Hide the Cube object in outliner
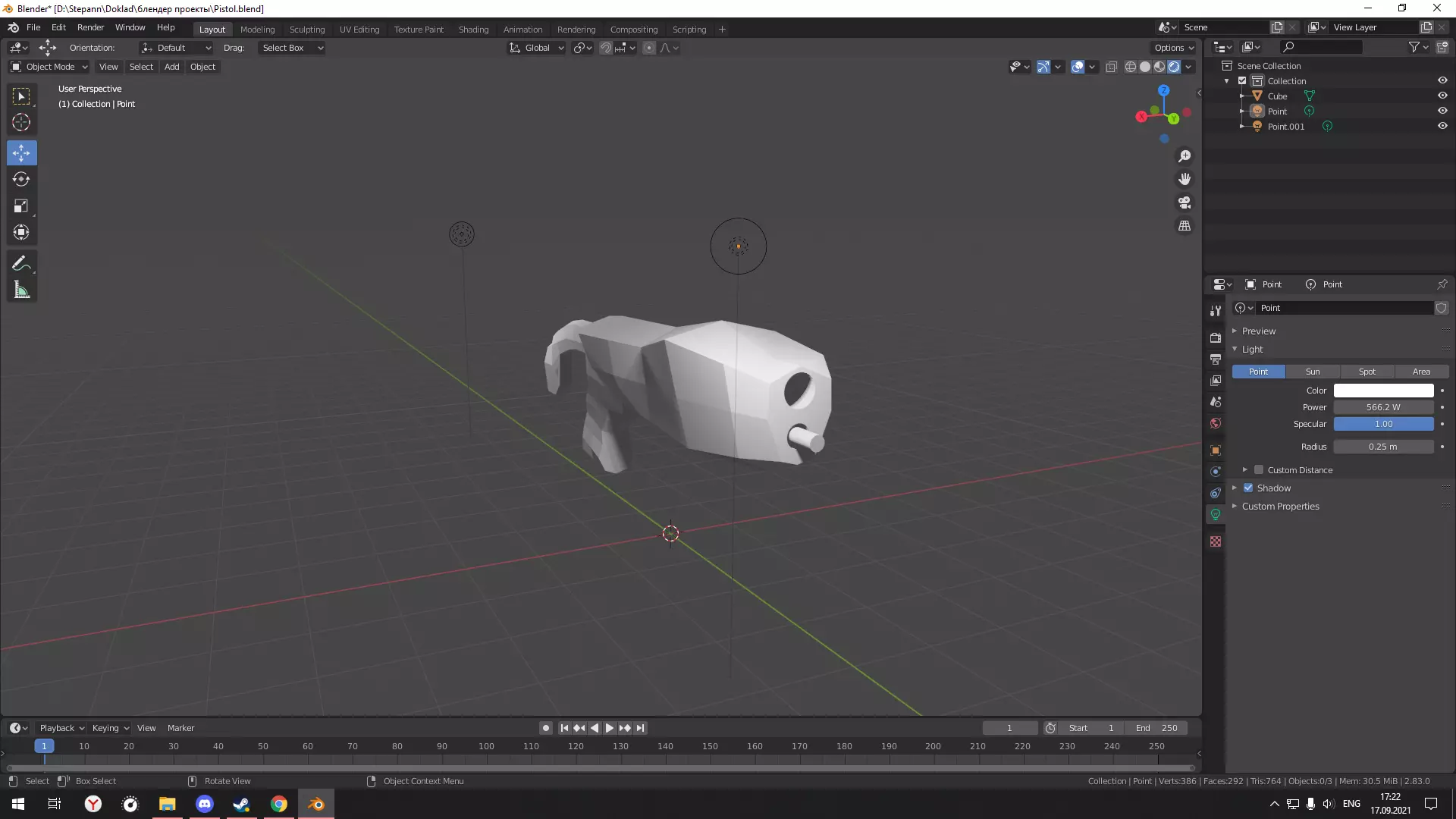The height and width of the screenshot is (819, 1456). [x=1442, y=96]
